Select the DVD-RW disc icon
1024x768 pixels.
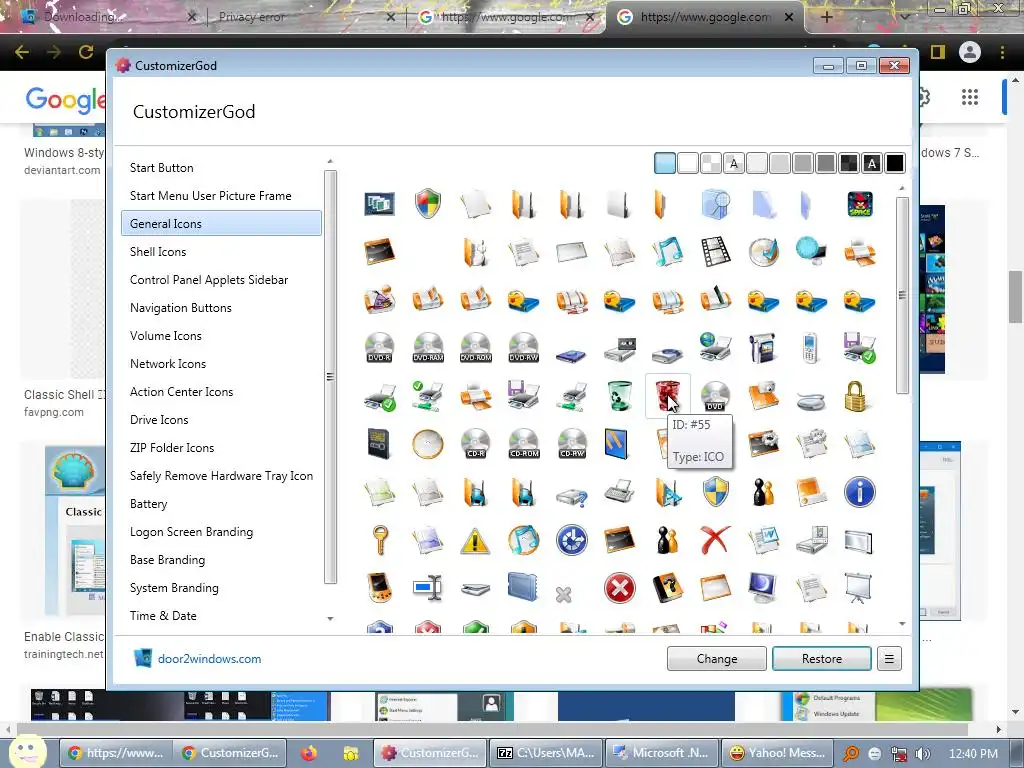(x=524, y=347)
